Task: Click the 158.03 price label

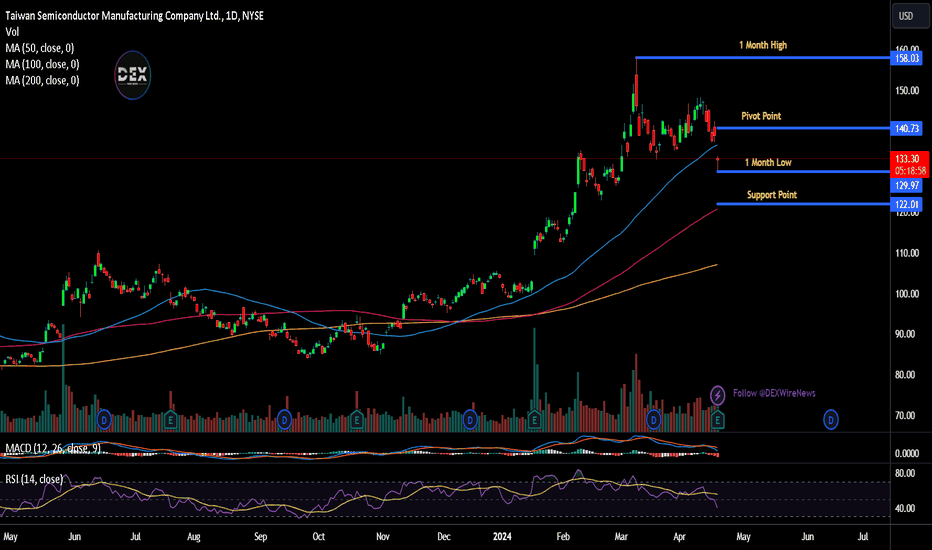Action: coord(907,58)
